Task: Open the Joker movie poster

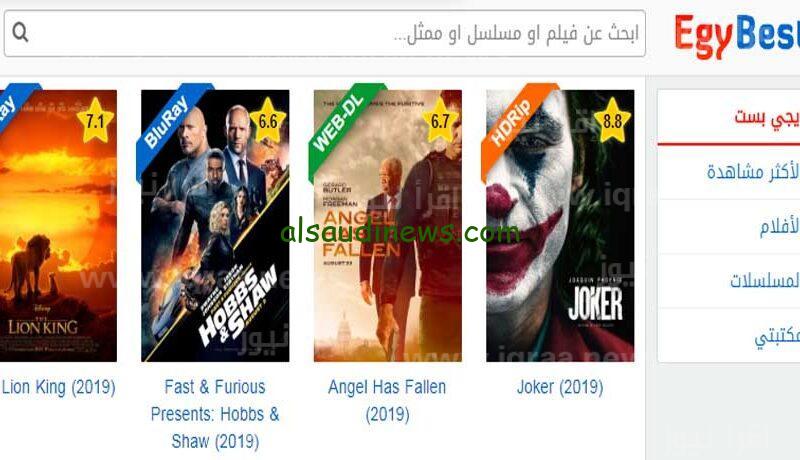Action: pos(560,226)
